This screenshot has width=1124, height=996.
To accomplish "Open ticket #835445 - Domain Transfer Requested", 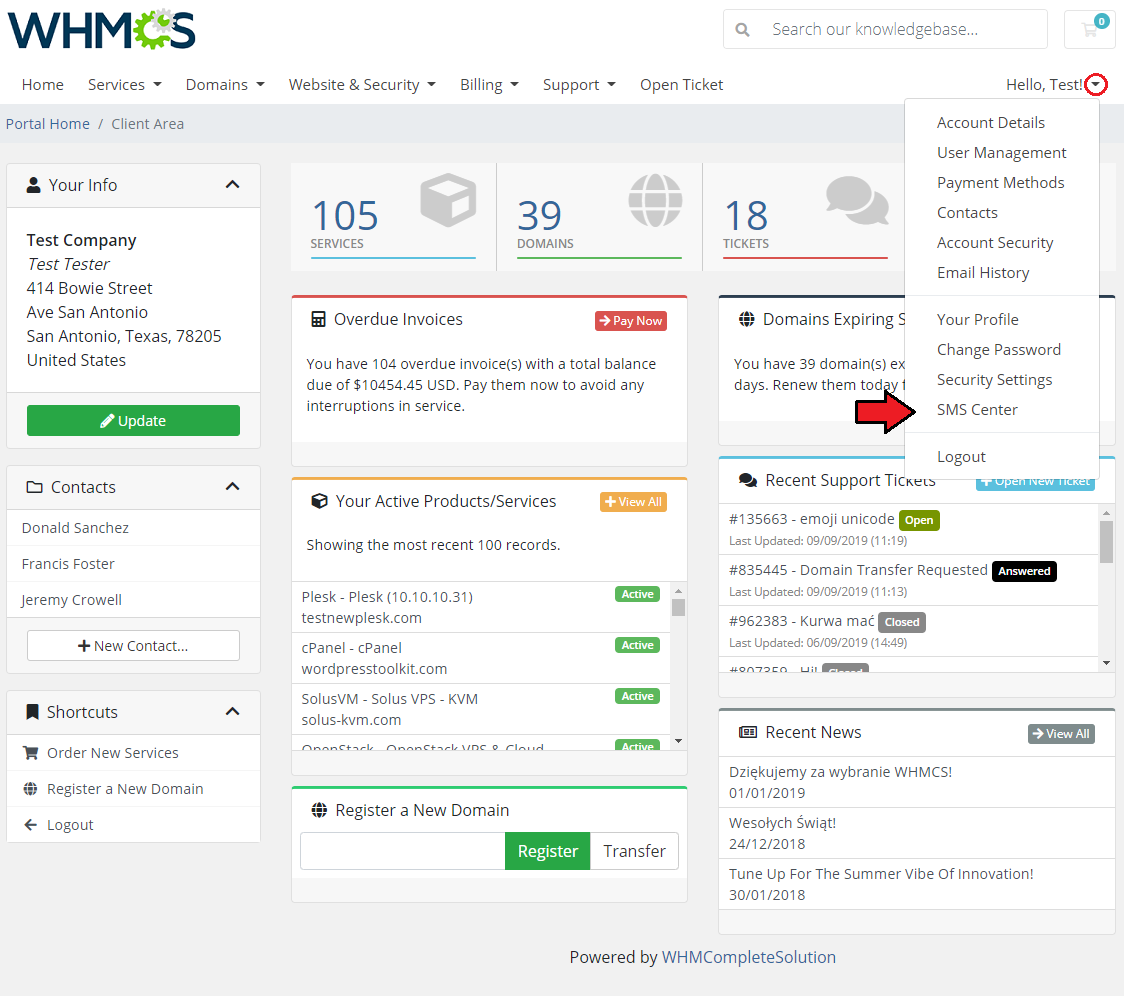I will tap(858, 569).
